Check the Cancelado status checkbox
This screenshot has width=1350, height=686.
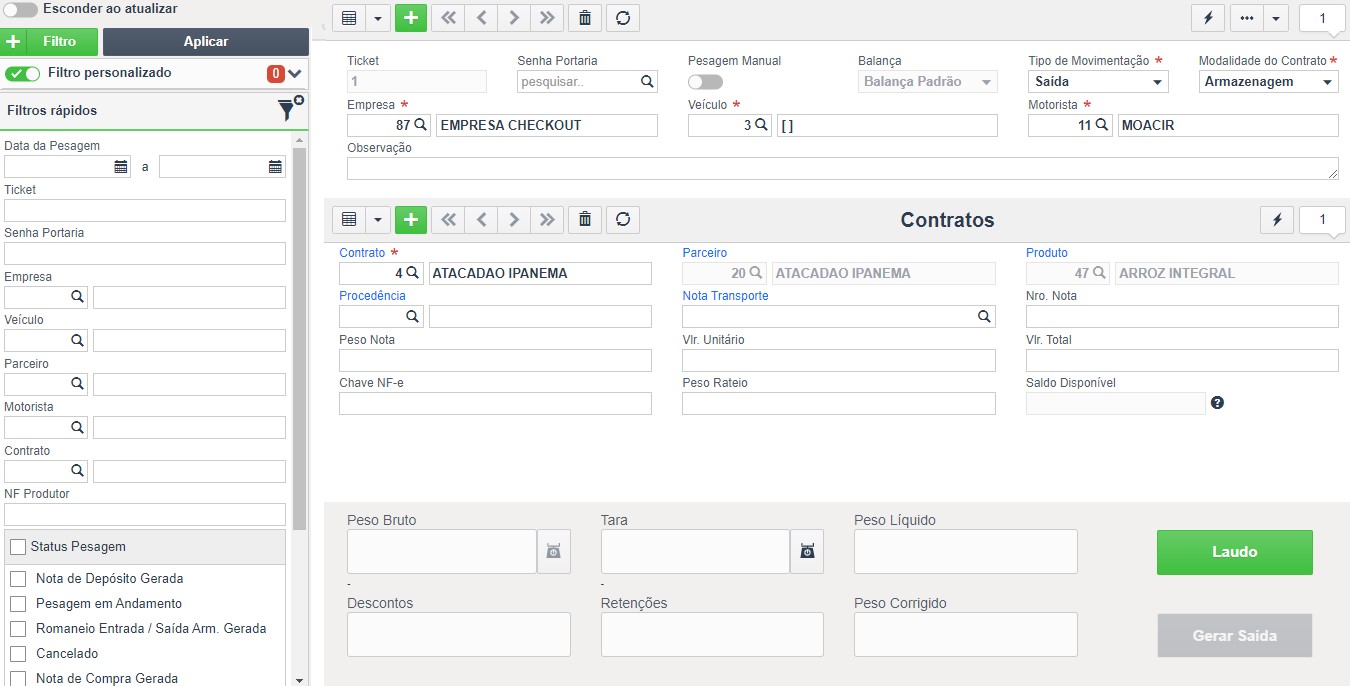pos(18,654)
